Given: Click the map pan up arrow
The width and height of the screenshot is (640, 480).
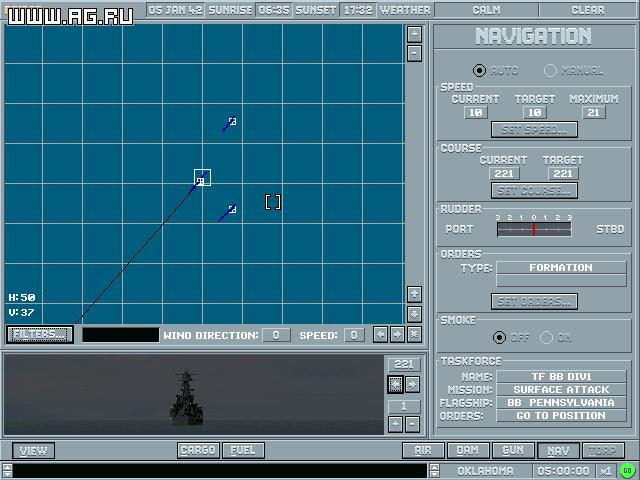Looking at the screenshot, I should point(414,294).
